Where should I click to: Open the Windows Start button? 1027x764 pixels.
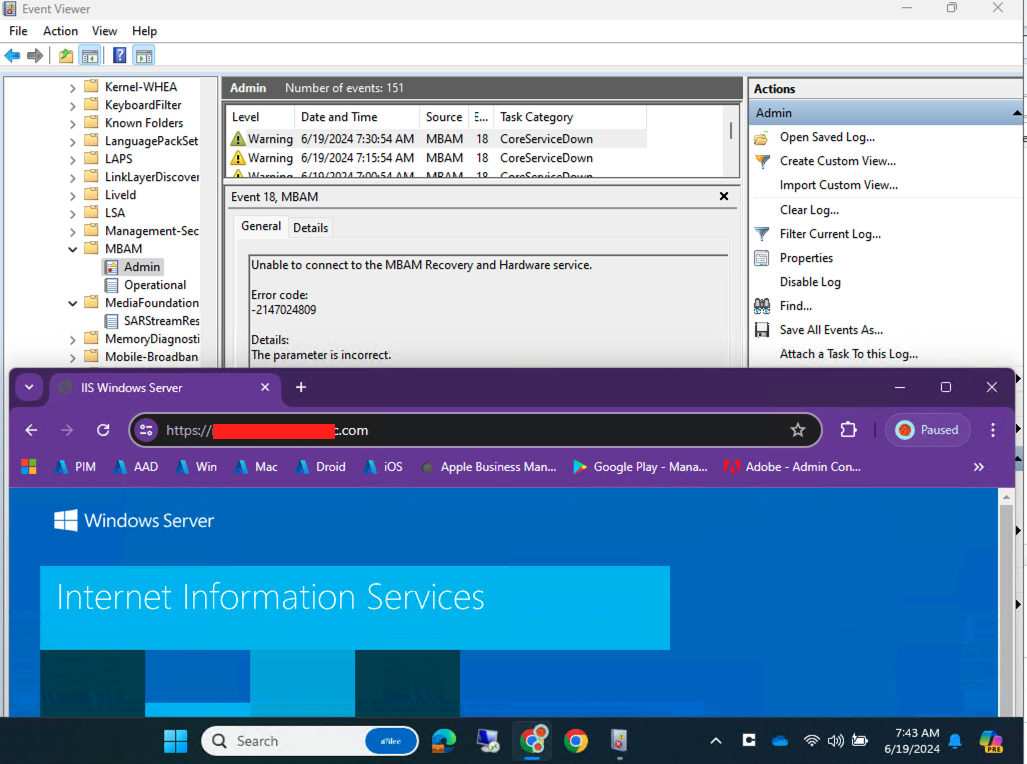(x=175, y=741)
